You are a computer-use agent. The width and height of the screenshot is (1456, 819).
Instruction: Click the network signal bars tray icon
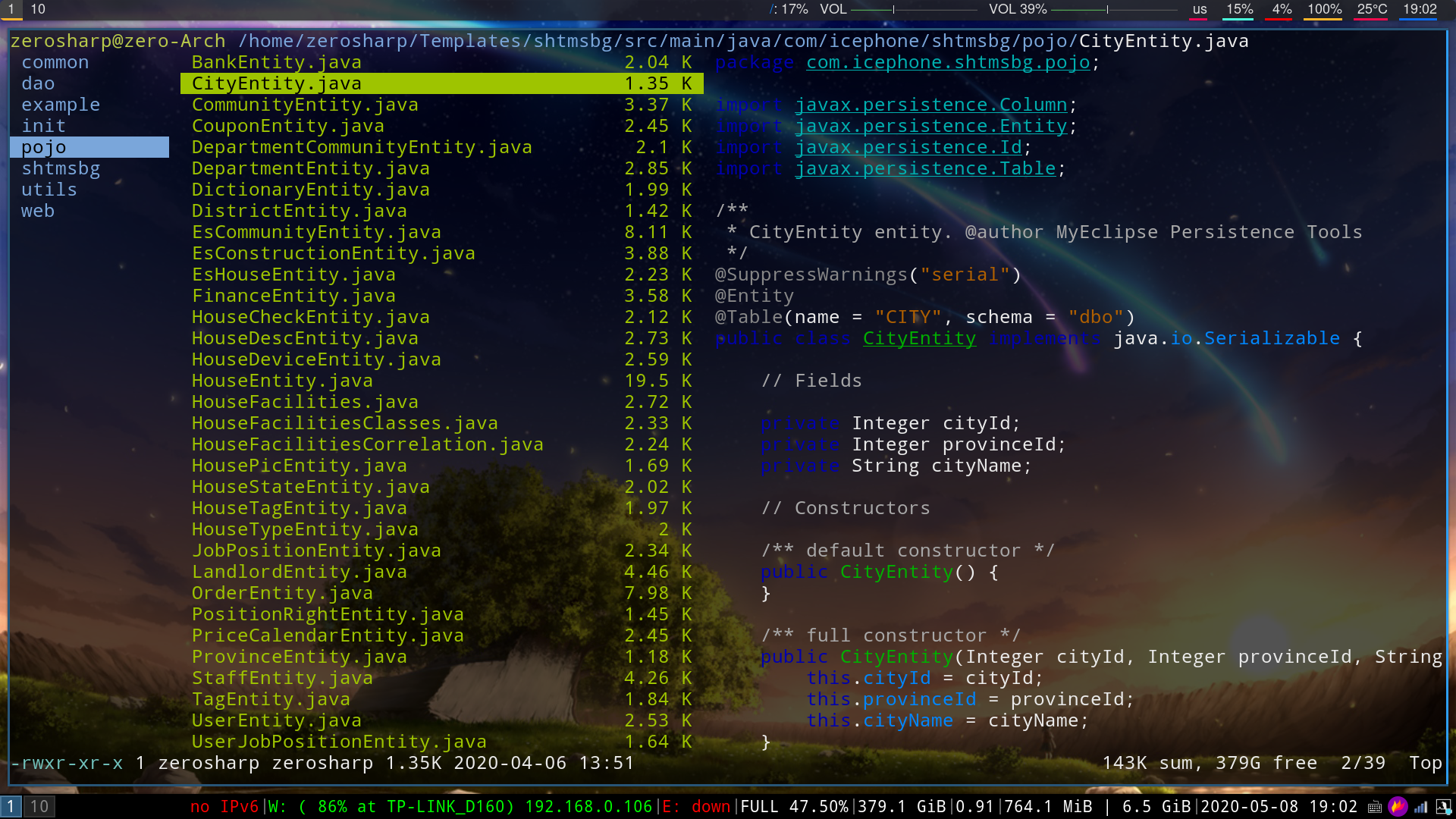(1420, 807)
